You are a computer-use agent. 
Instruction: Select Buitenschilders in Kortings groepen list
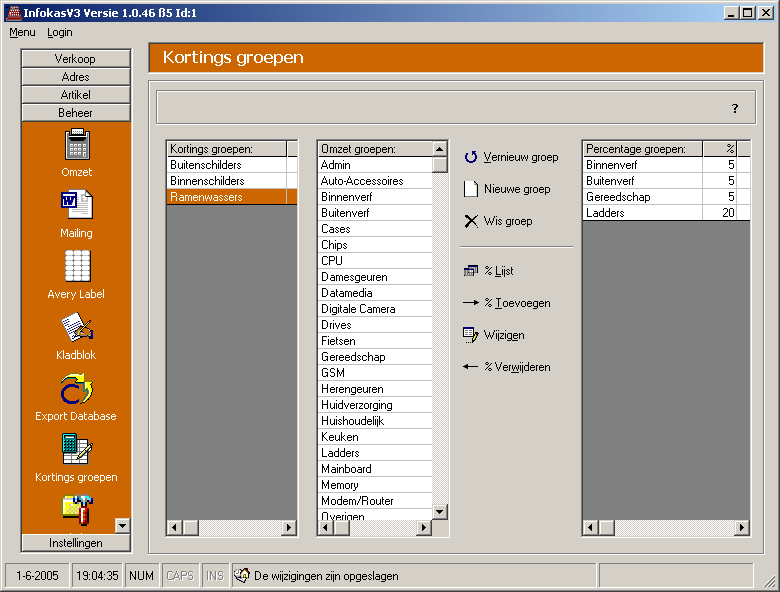(x=206, y=165)
